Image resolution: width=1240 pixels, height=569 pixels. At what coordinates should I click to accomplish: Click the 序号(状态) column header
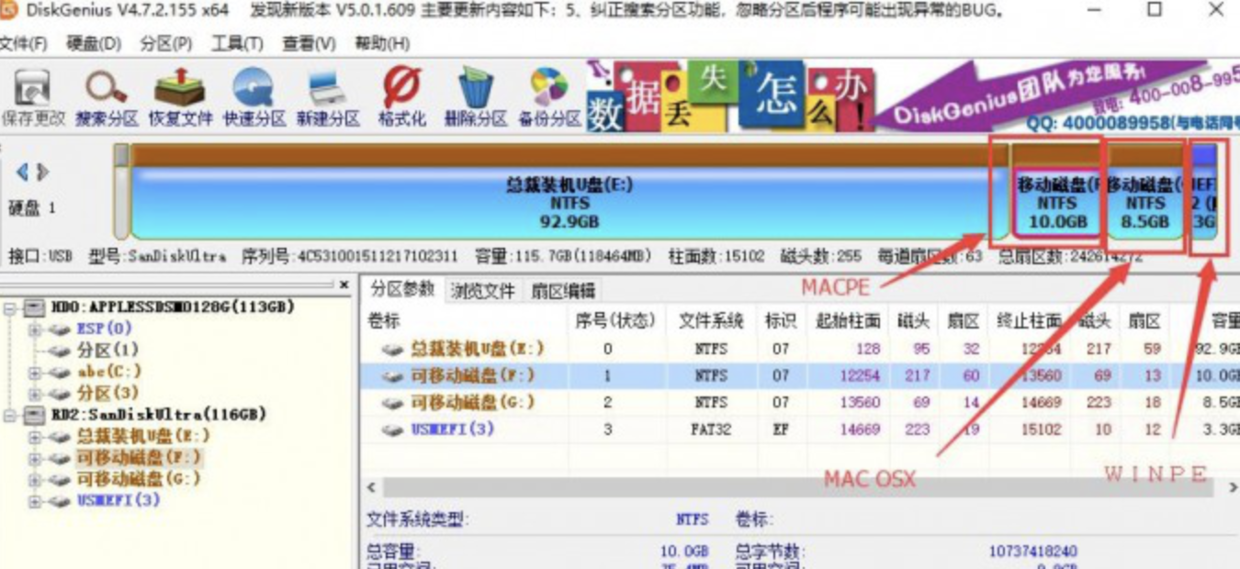(x=614, y=321)
